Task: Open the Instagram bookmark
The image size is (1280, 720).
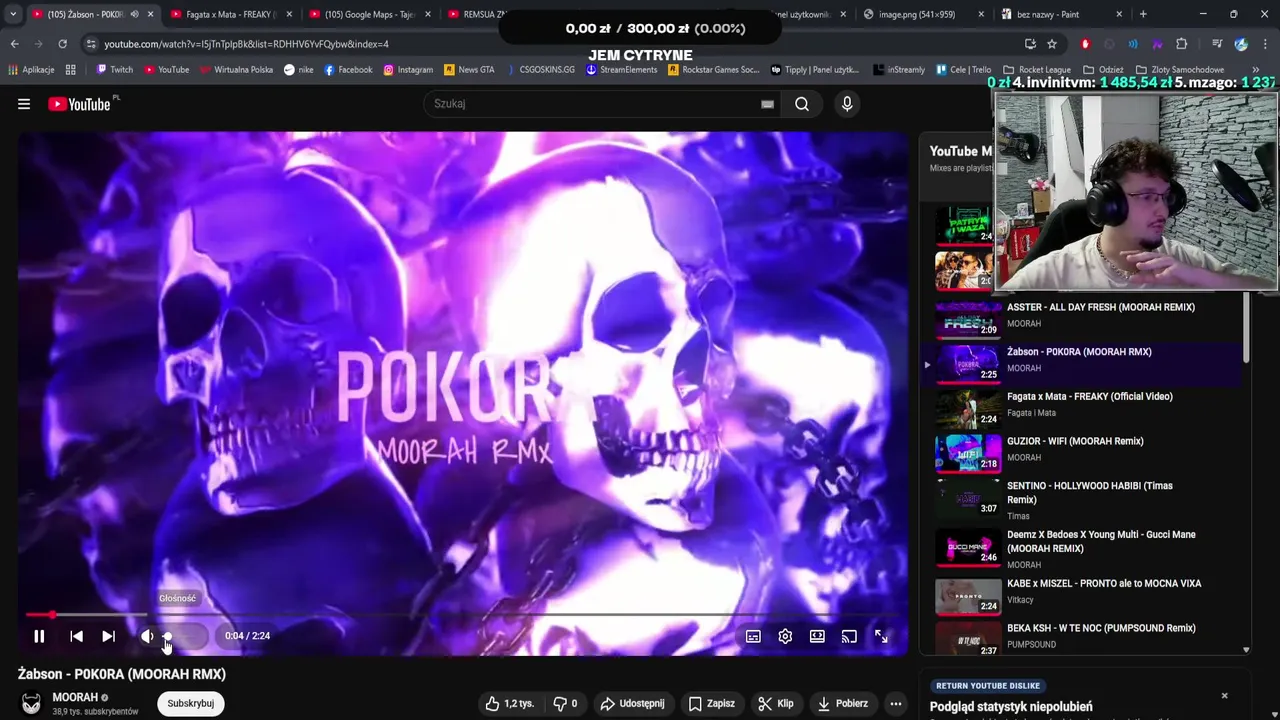Action: click(408, 70)
